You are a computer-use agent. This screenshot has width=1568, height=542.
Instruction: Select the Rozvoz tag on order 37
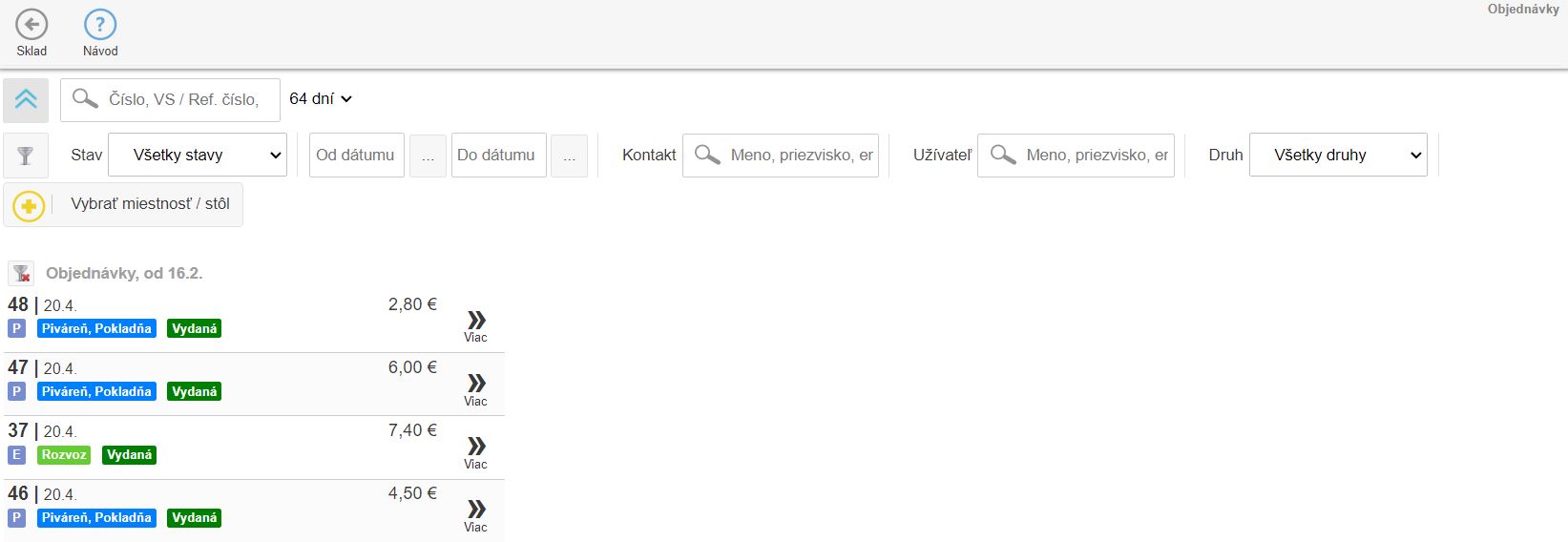pyautogui.click(x=64, y=455)
